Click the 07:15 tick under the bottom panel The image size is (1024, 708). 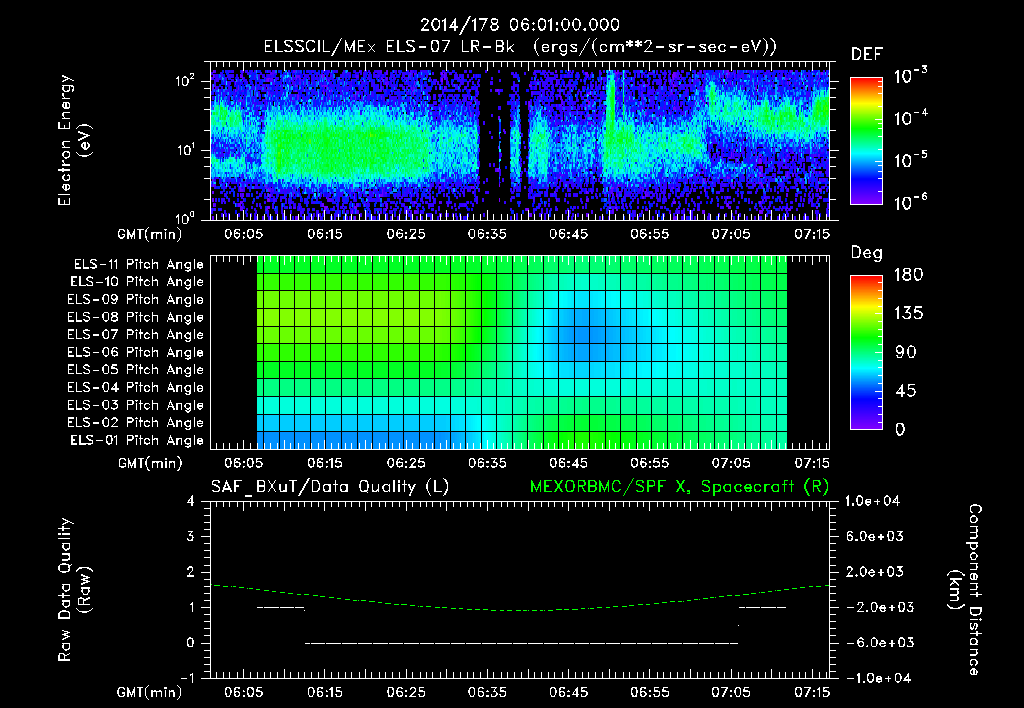tap(812, 692)
